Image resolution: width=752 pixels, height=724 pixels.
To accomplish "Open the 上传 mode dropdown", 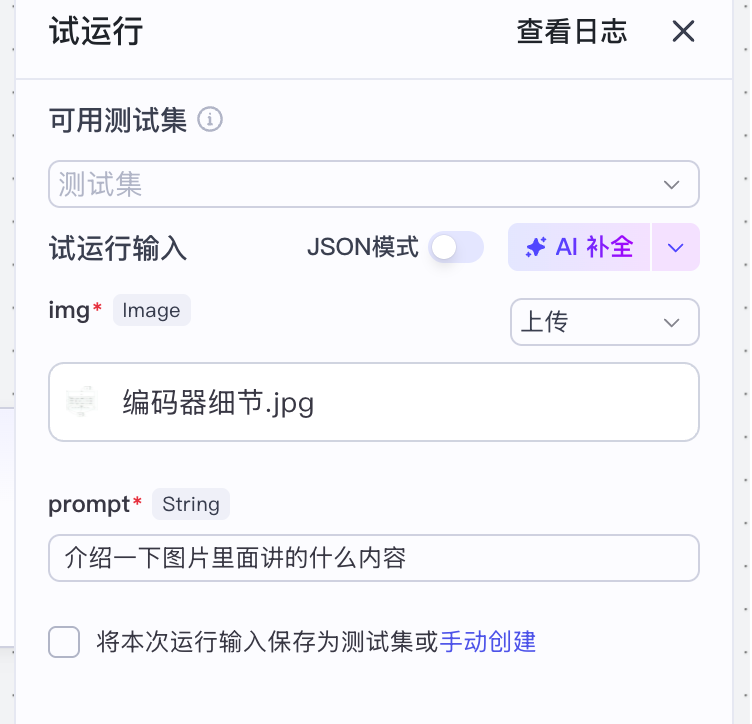I will [590, 322].
